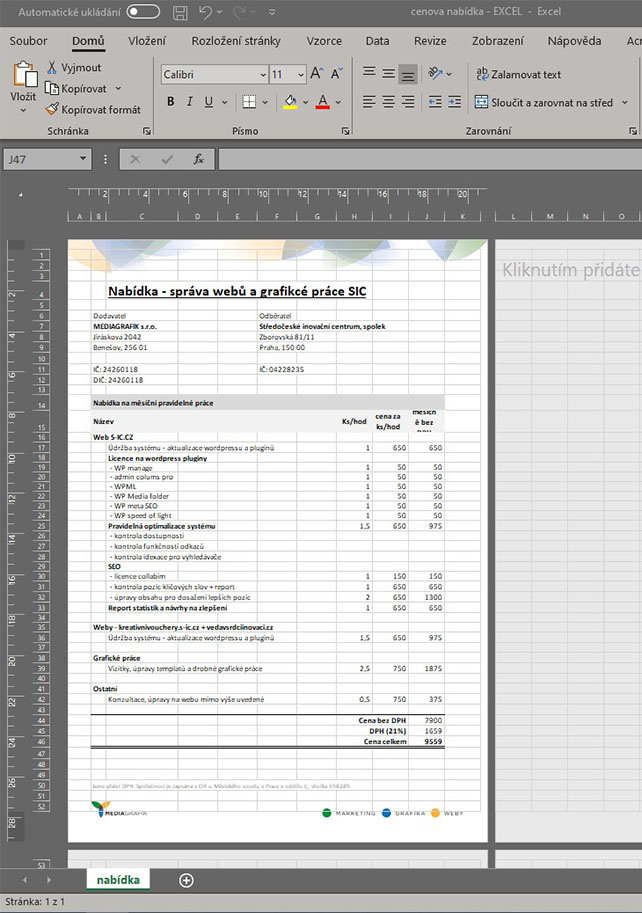
Task: Open the font size dropdown
Action: point(300,75)
